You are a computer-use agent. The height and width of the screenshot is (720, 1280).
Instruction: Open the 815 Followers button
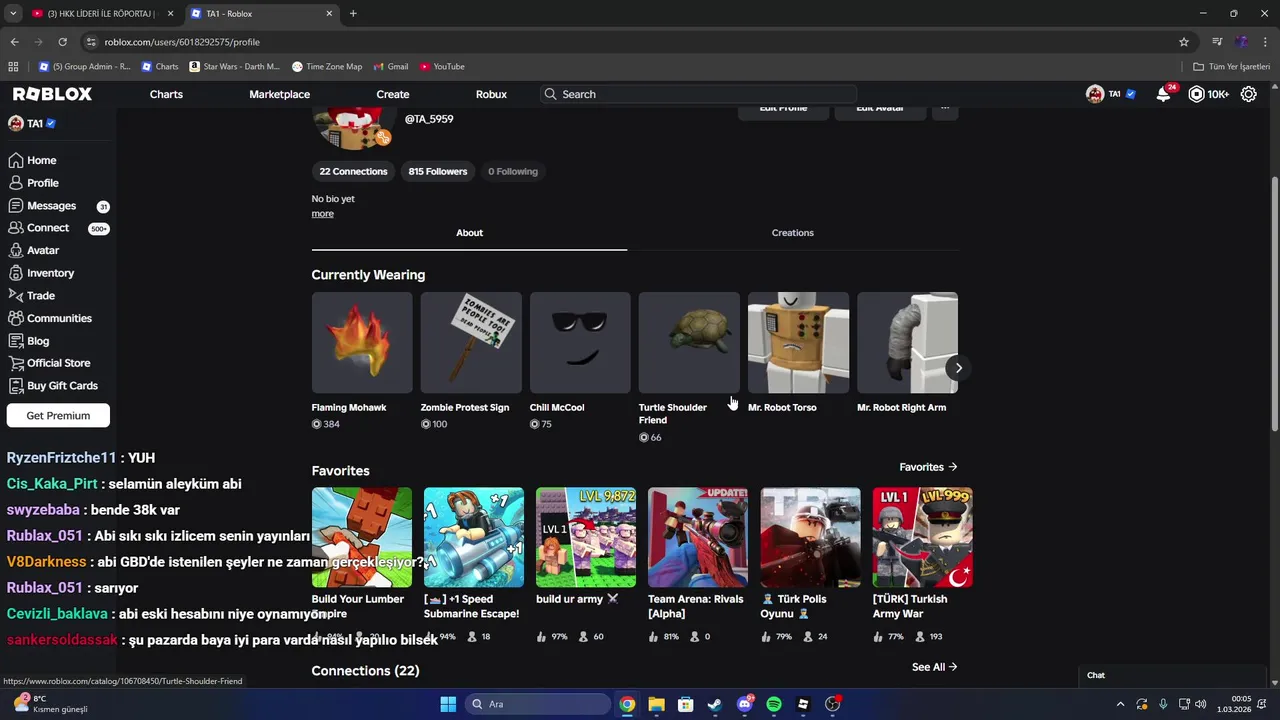click(438, 171)
